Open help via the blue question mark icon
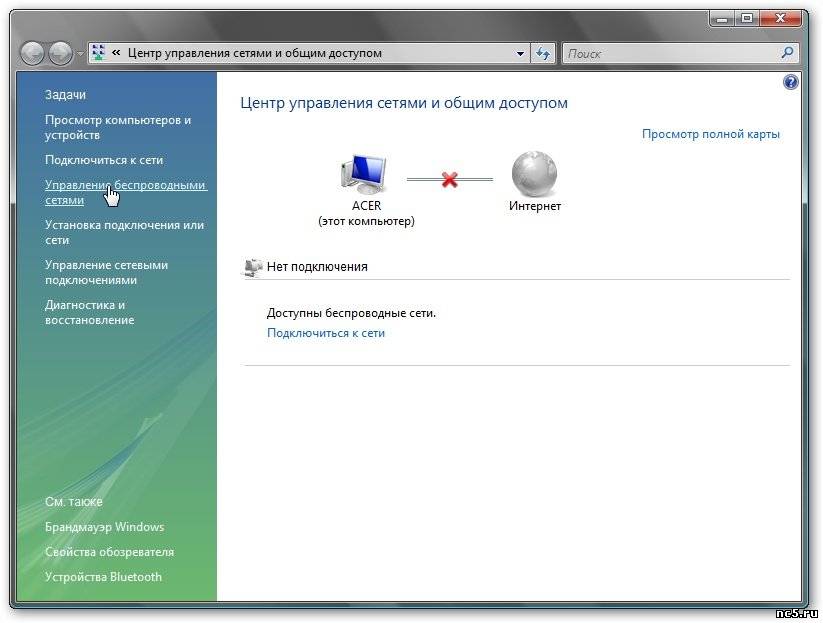The height and width of the screenshot is (623, 823). [x=790, y=82]
